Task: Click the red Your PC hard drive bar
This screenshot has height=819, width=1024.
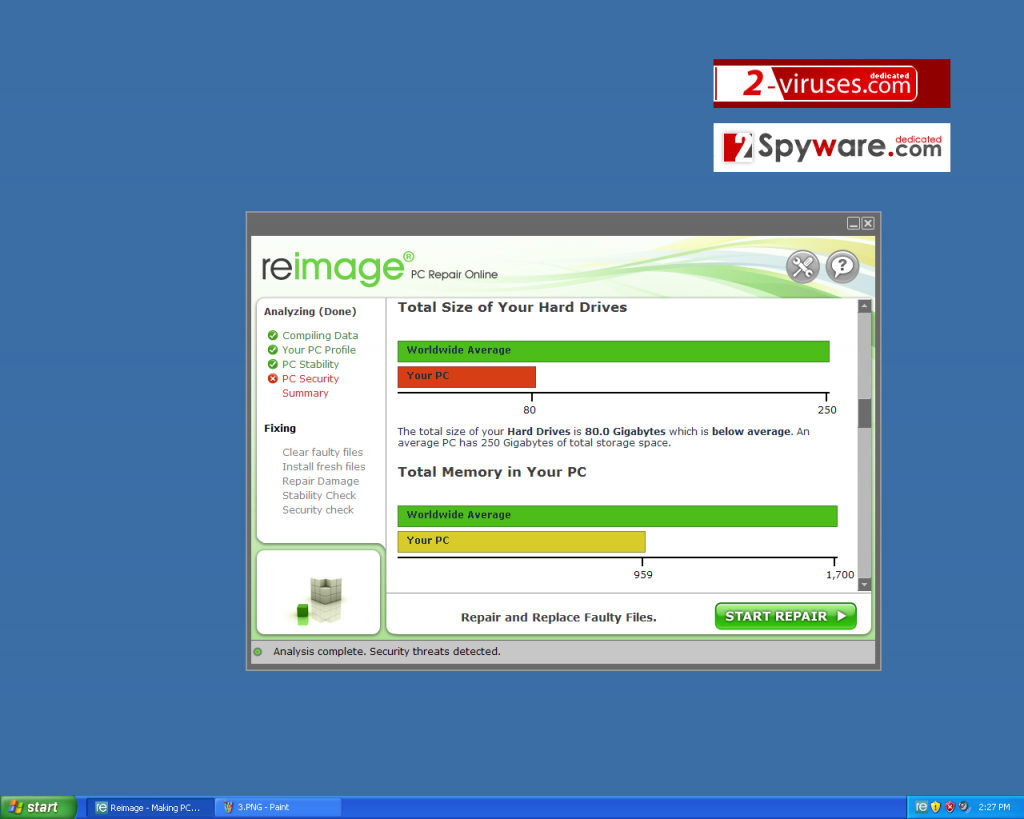Action: 466,377
